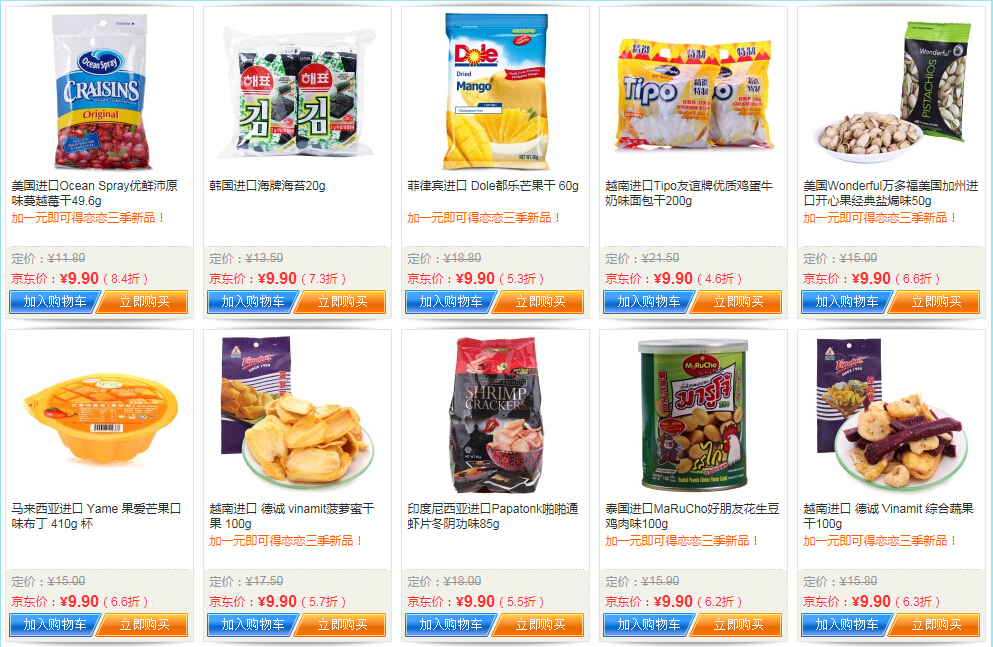Buy Papatonk shrimp crackers now
The height and width of the screenshot is (647, 993).
click(539, 625)
